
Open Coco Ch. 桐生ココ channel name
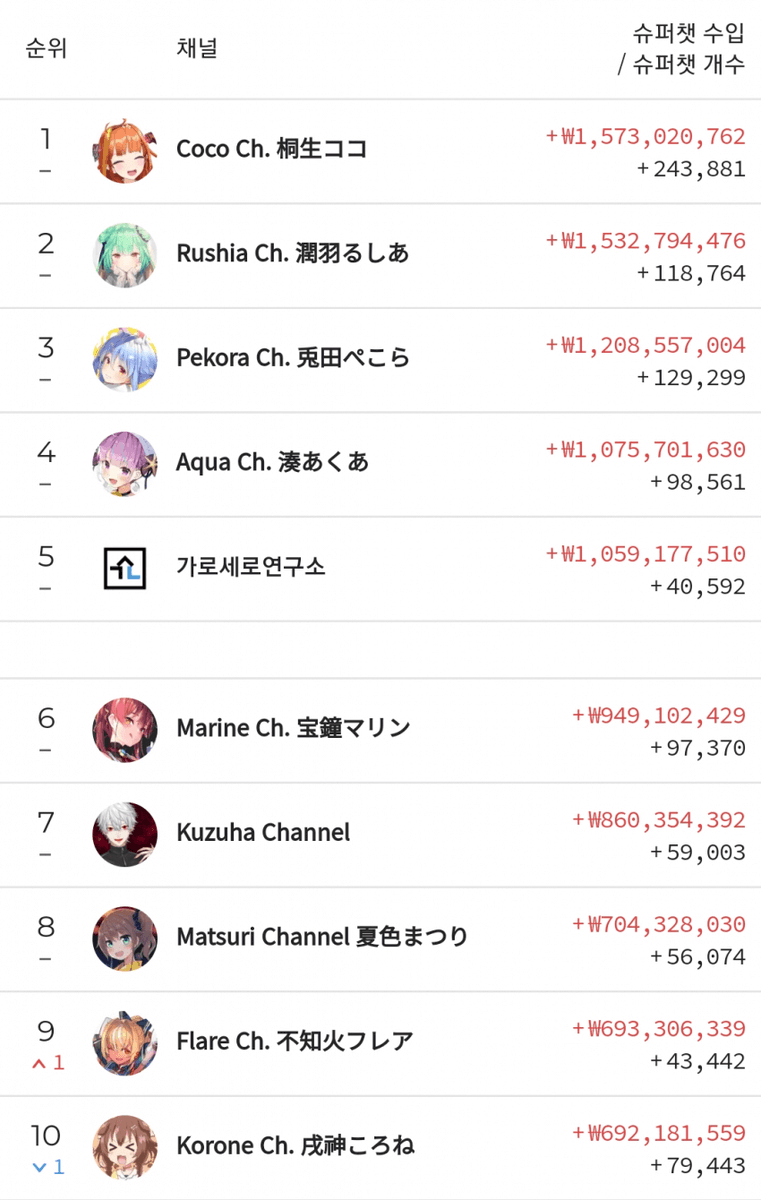point(271,149)
